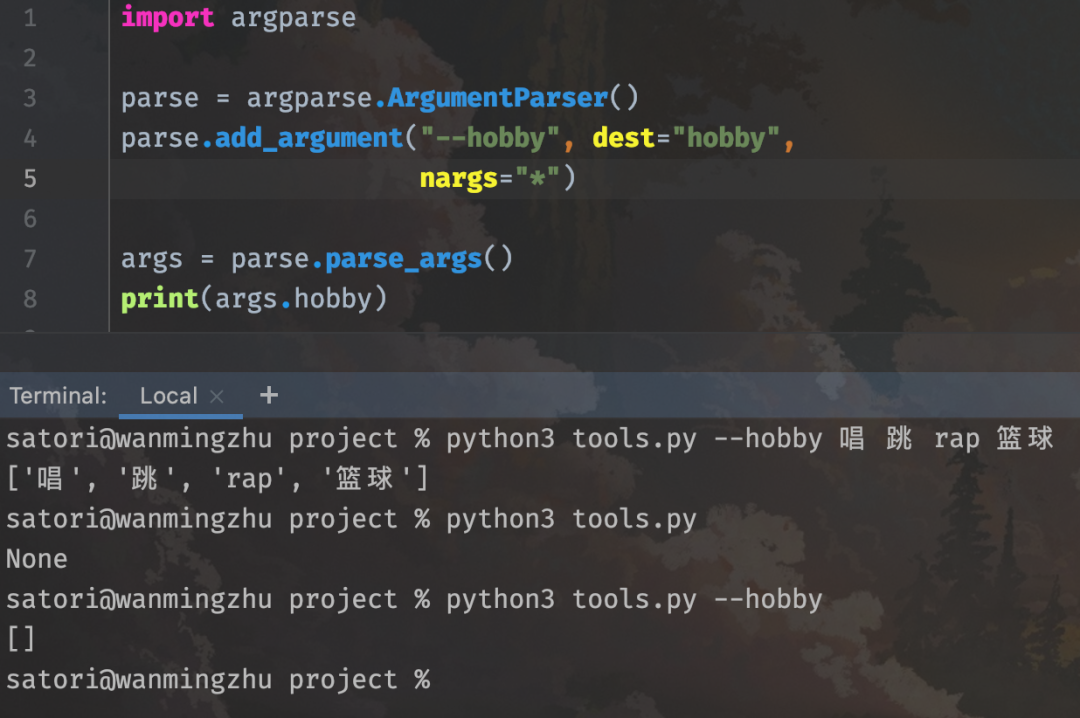Click the empty list [] output line
1080x718 pixels.
21,638
